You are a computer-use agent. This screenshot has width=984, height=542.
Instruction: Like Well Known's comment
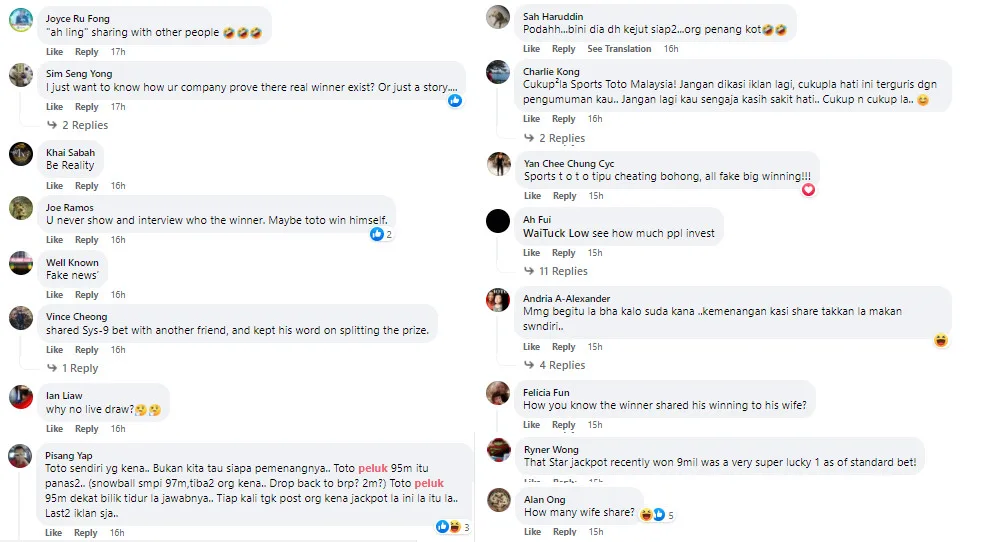pyautogui.click(x=54, y=295)
